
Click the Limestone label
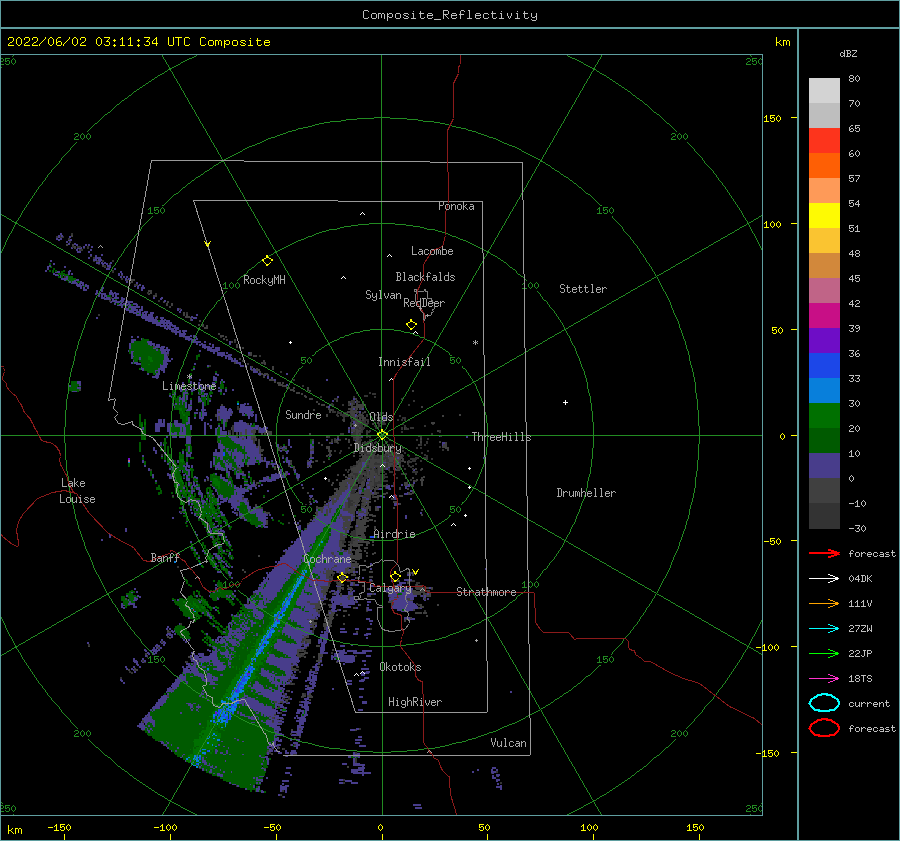(x=189, y=386)
